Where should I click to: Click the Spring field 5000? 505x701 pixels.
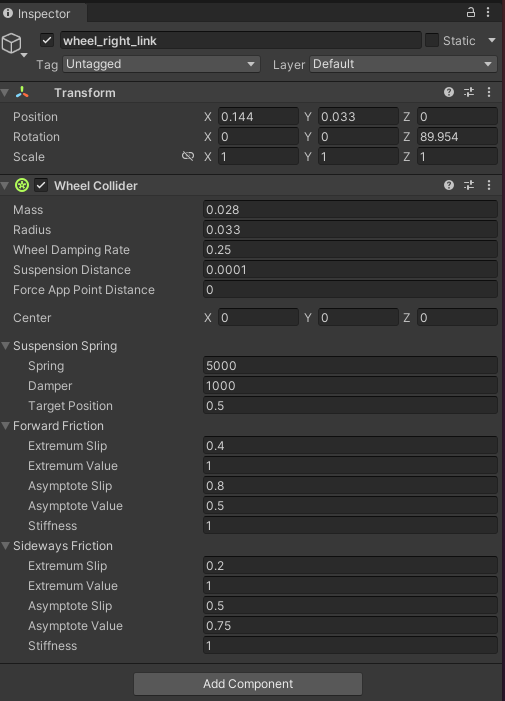click(350, 365)
